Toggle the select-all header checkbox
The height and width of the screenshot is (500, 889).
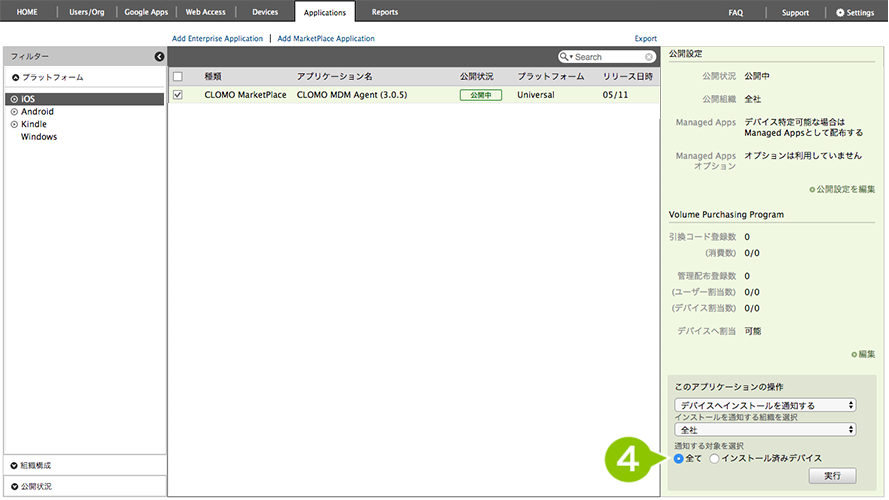pyautogui.click(x=178, y=76)
